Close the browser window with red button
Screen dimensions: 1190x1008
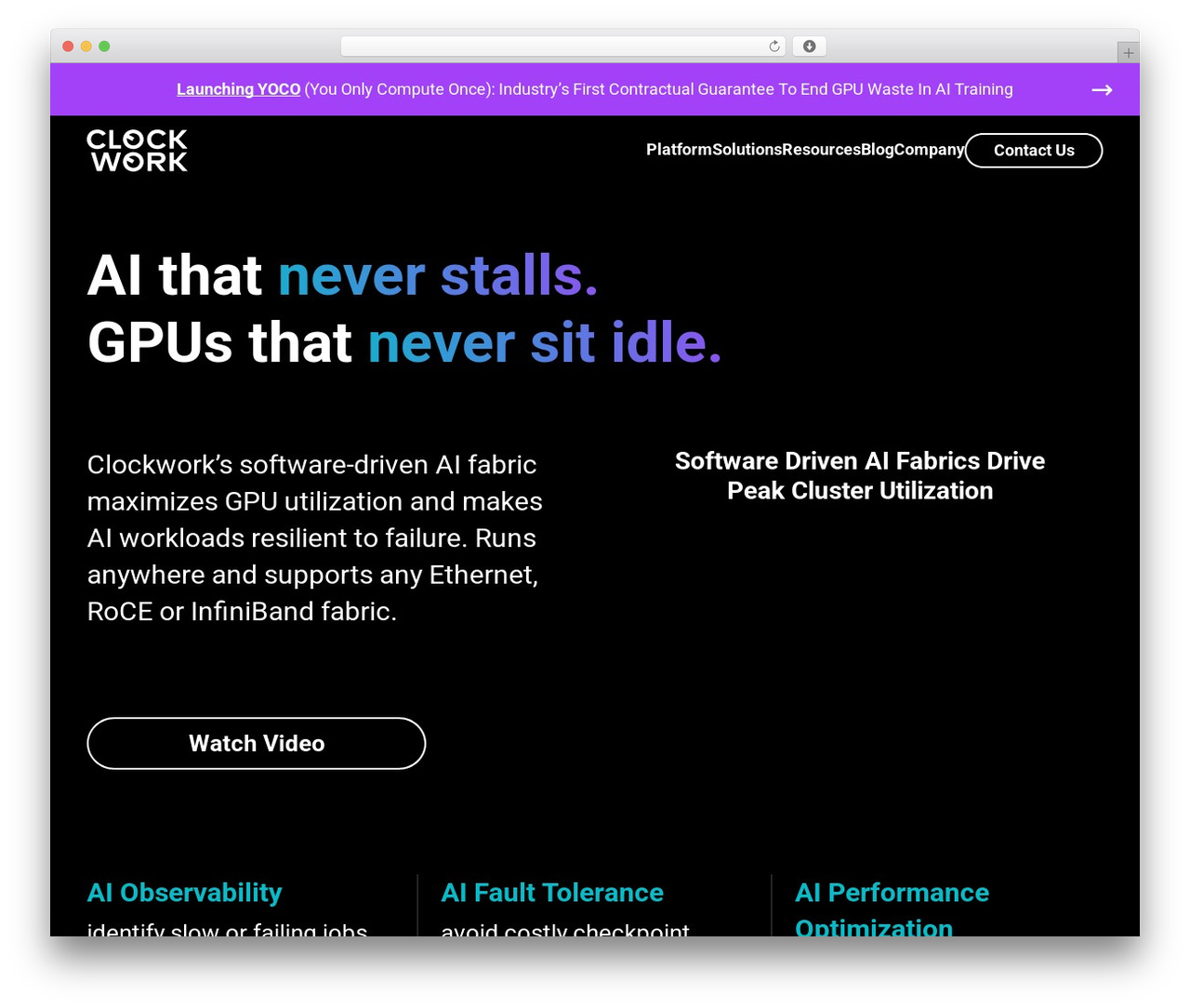(68, 46)
